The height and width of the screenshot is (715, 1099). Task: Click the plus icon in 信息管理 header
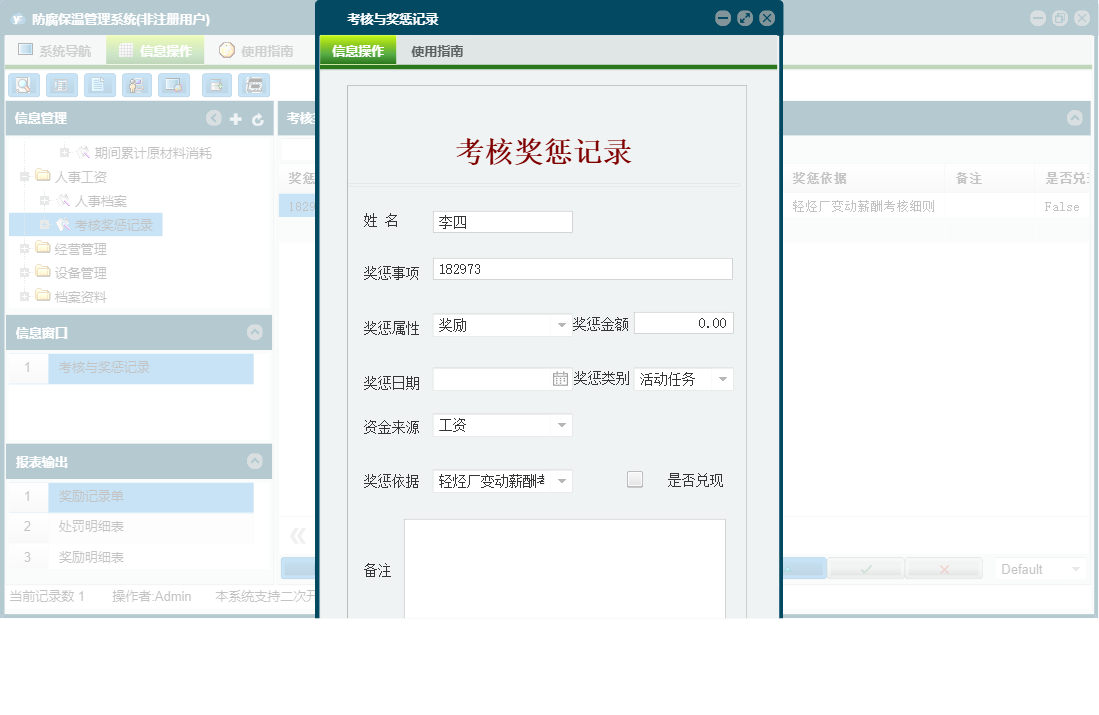pos(235,118)
